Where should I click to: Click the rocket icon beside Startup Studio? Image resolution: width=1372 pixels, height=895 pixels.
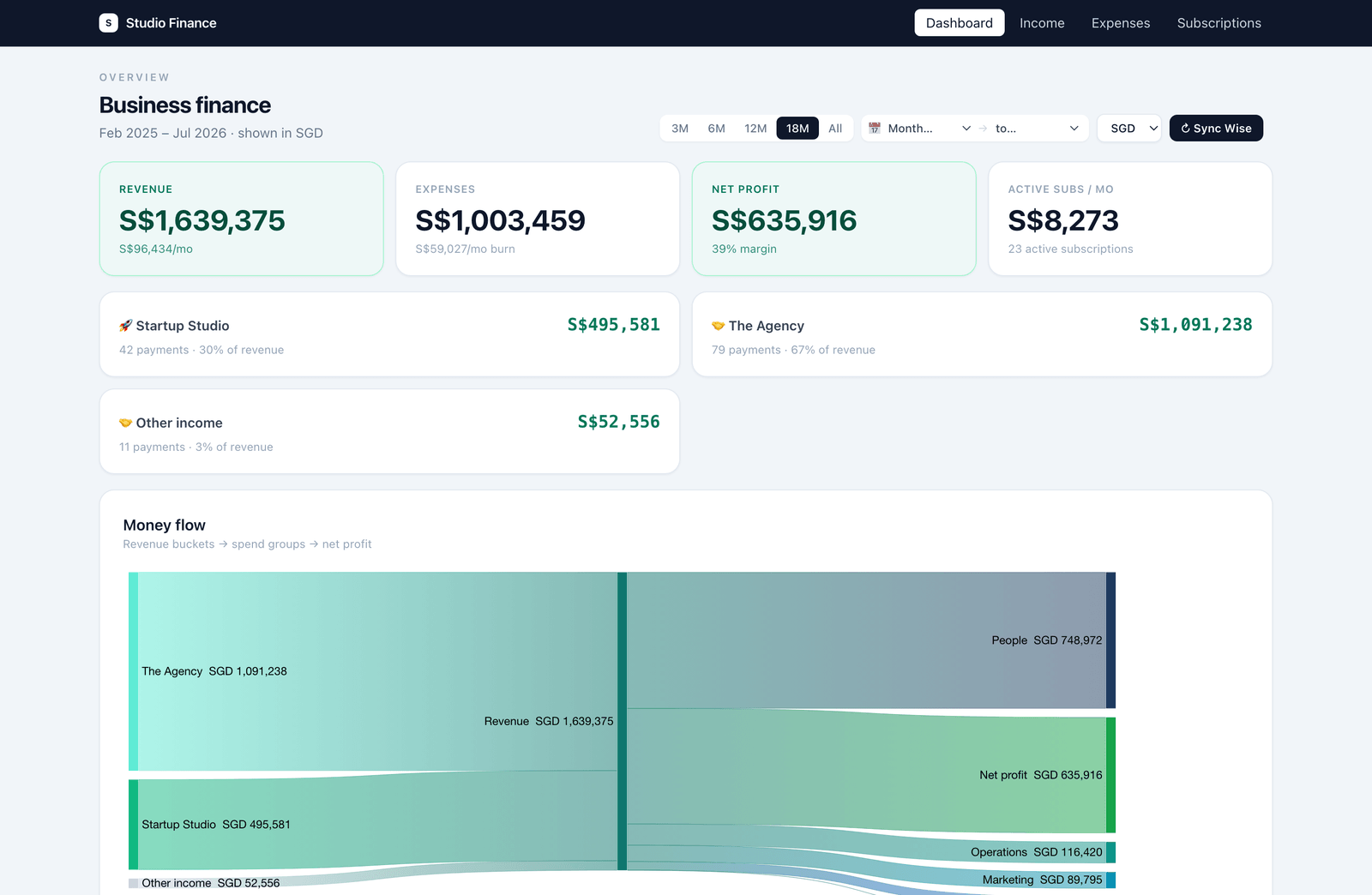tap(126, 326)
